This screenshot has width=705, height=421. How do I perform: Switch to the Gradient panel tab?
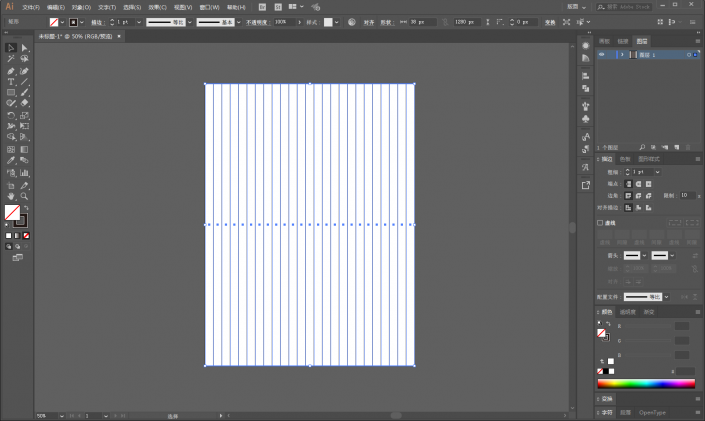pos(649,312)
